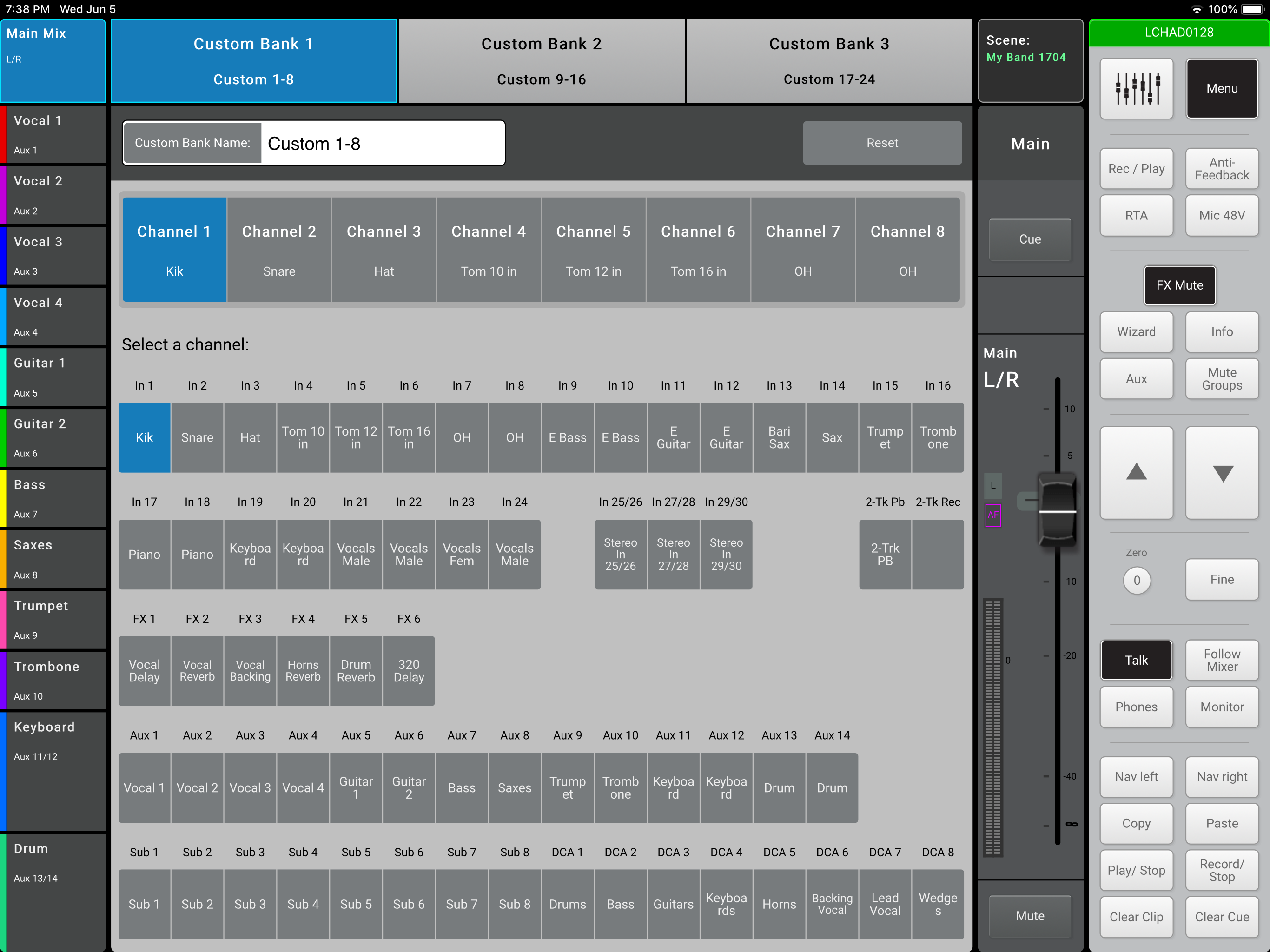Screen dimensions: 1270x952
Task: Assign DCA 7 Lead Vocal
Action: (885, 904)
